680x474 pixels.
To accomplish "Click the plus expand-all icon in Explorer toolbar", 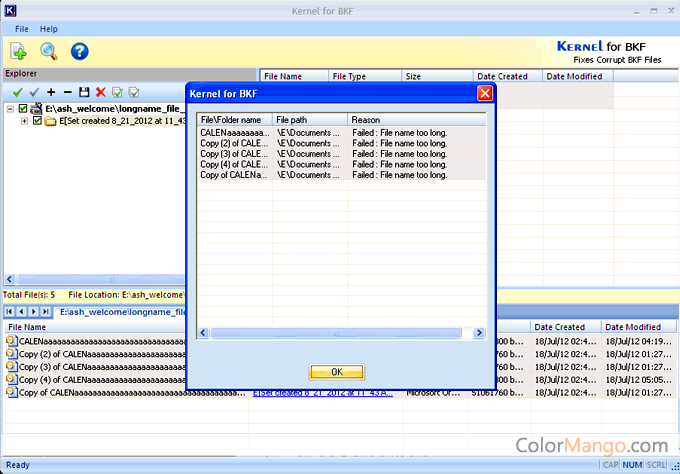I will 51,92.
